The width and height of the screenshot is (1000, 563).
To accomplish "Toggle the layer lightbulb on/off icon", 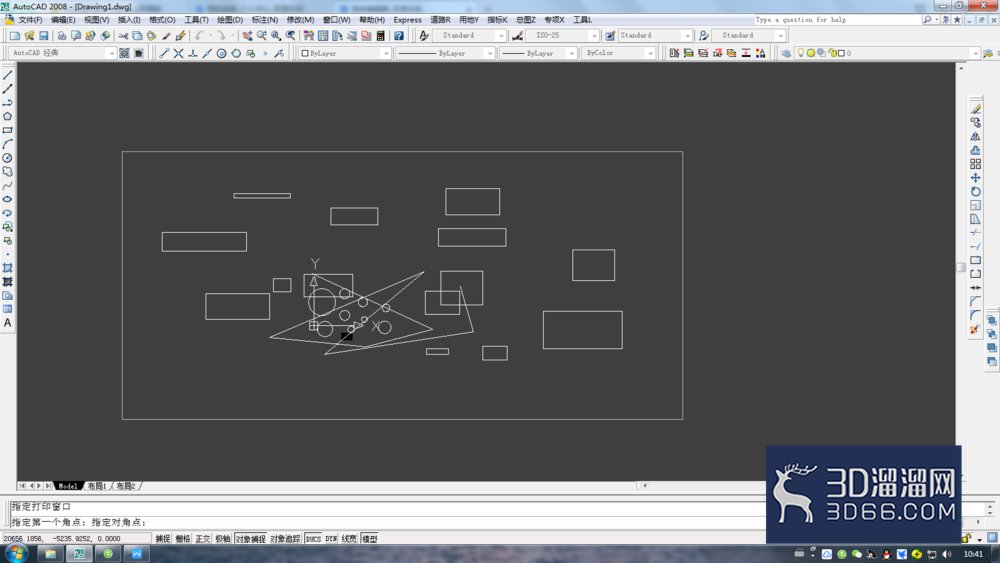I will [x=801, y=53].
